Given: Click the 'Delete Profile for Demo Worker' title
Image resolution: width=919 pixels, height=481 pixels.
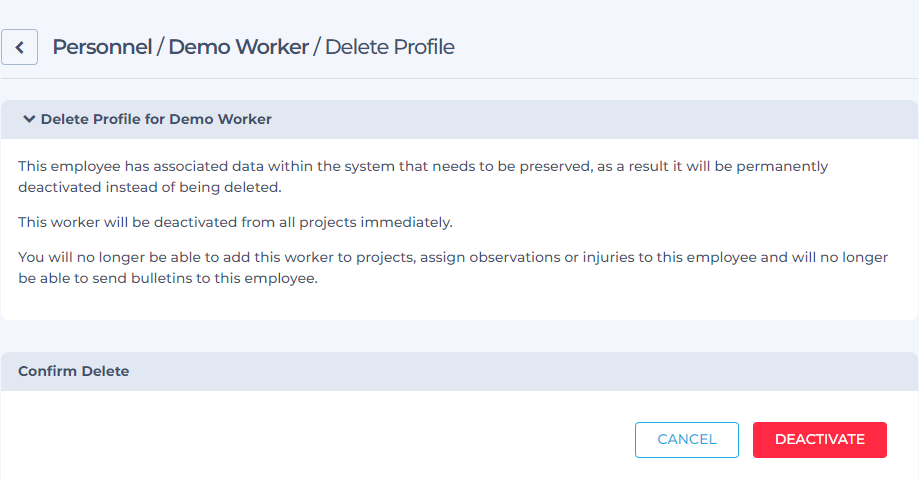Looking at the screenshot, I should [156, 119].
